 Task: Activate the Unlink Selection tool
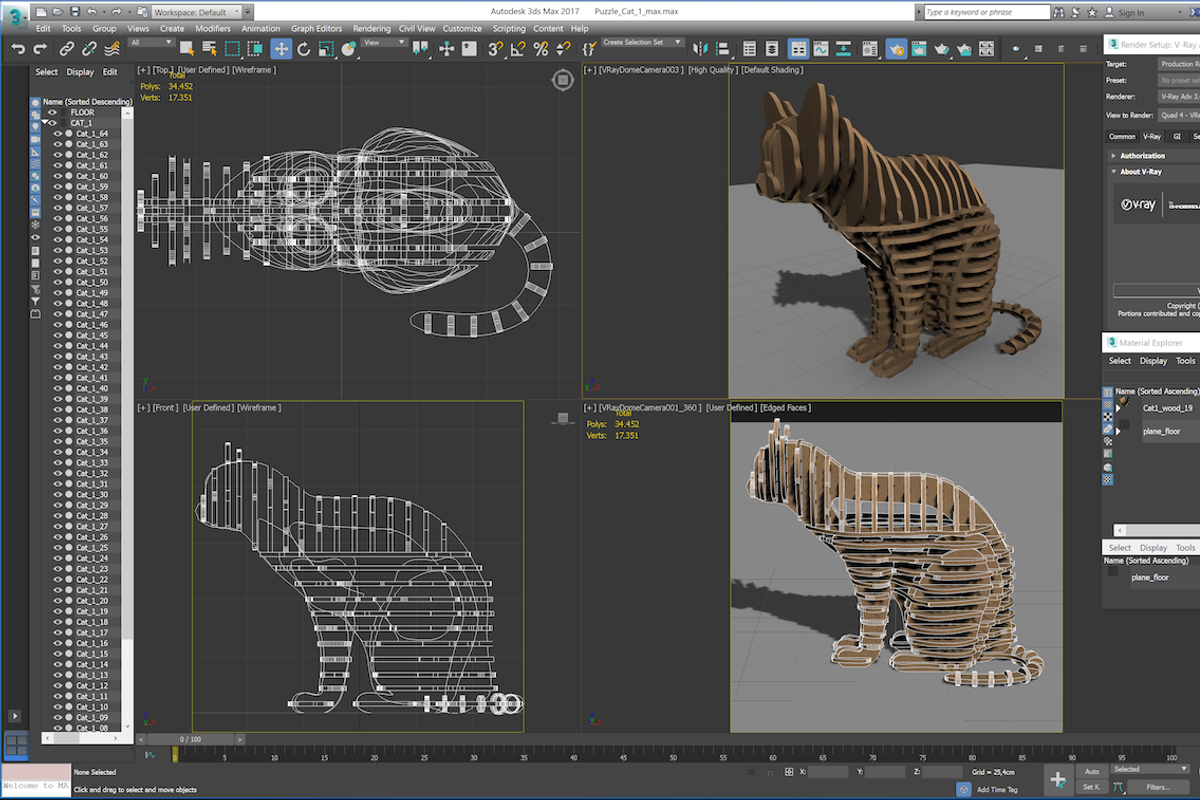(90, 48)
